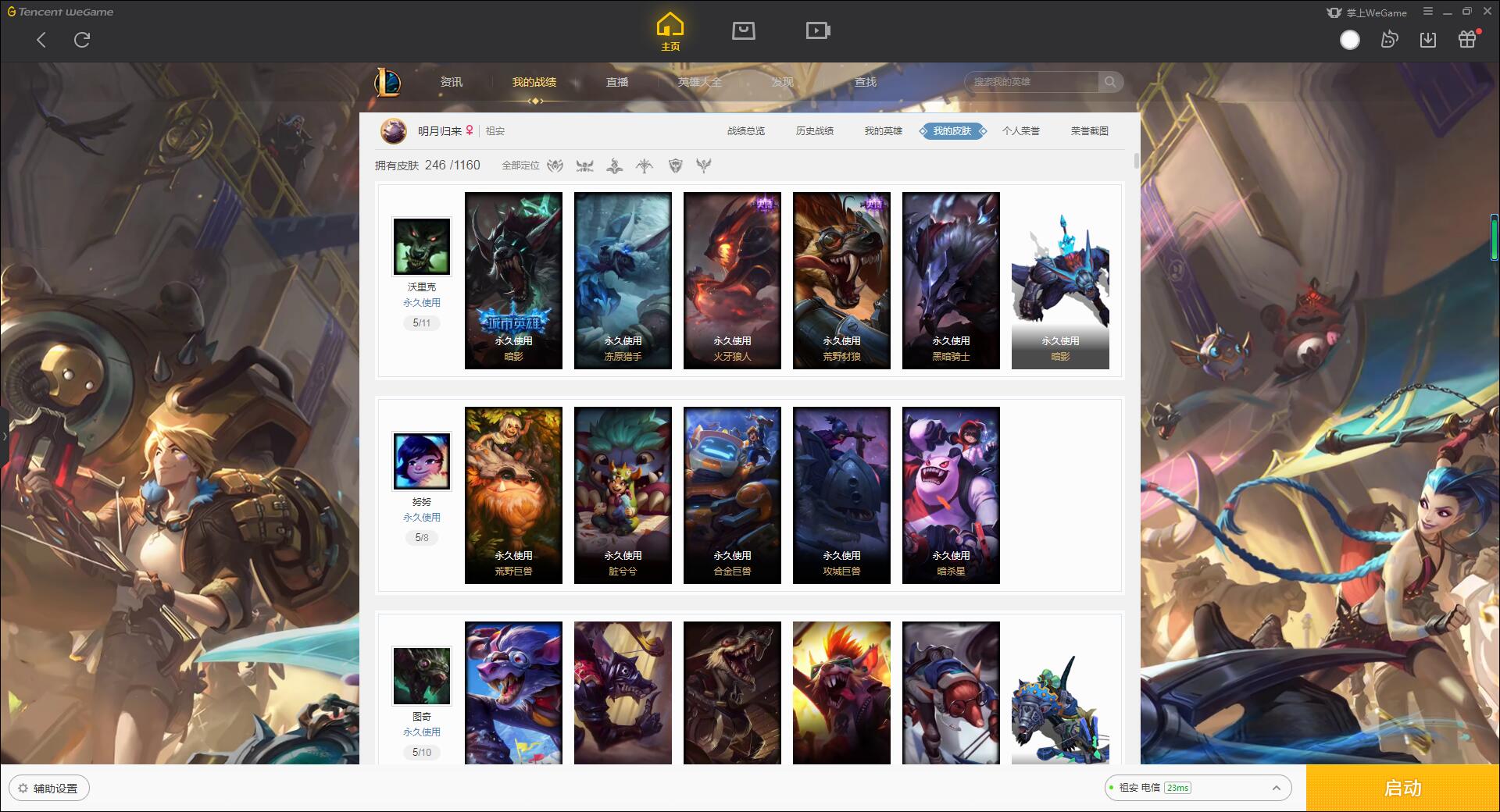
Task: Refresh the page with the reload icon
Action: 82,40
